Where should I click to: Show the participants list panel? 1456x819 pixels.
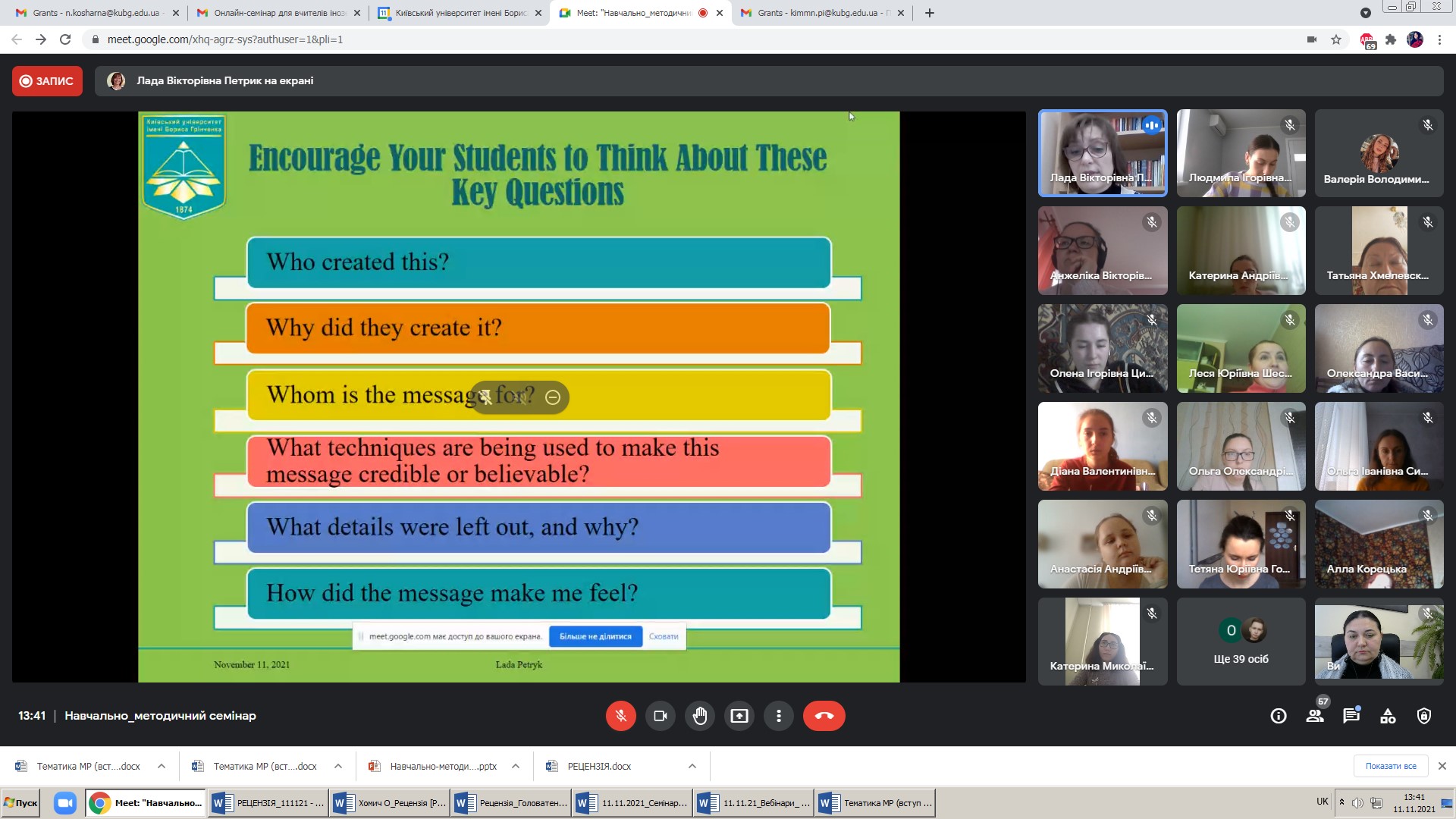[x=1315, y=716]
